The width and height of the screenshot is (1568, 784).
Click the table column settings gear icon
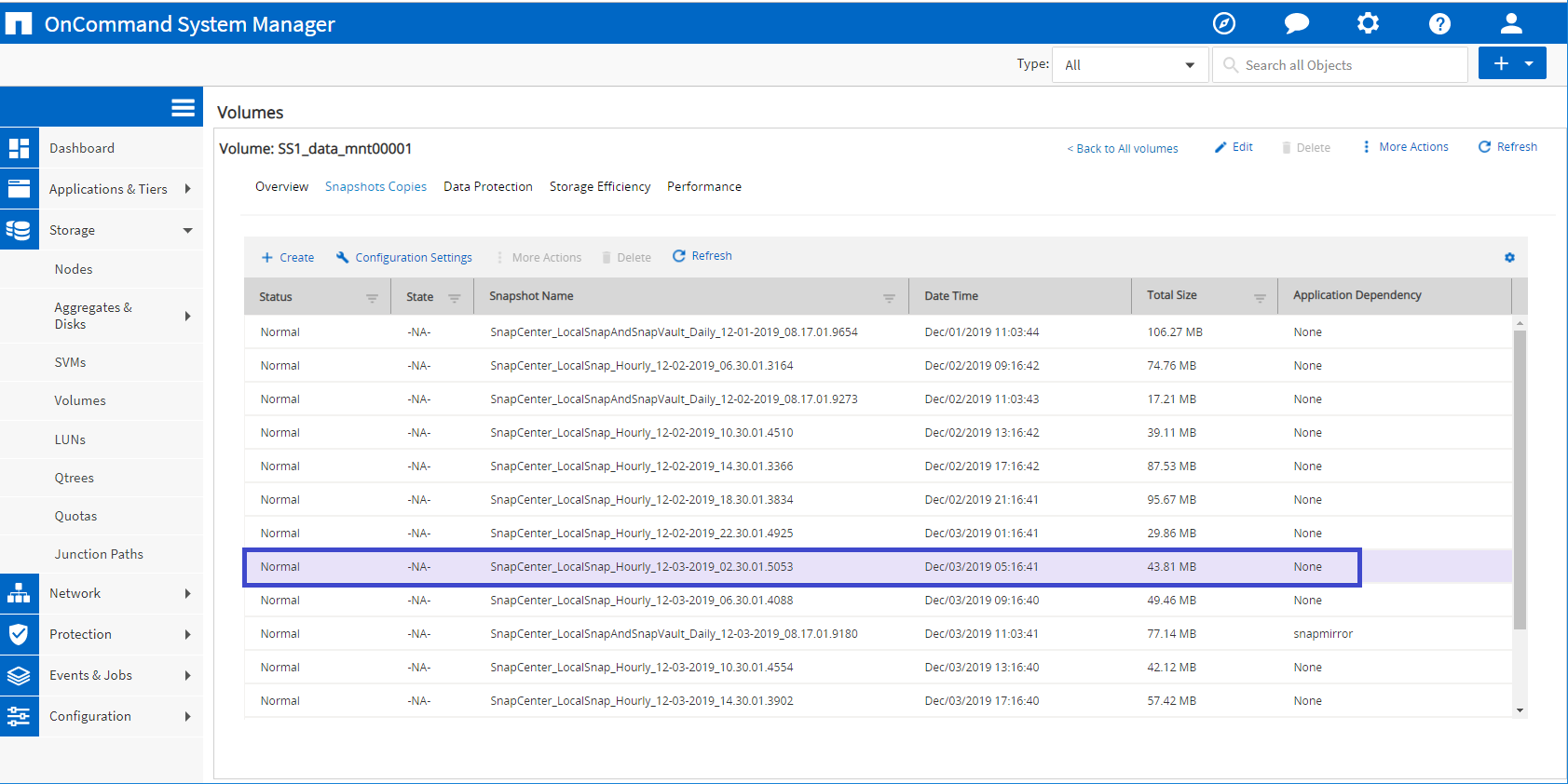(x=1509, y=258)
